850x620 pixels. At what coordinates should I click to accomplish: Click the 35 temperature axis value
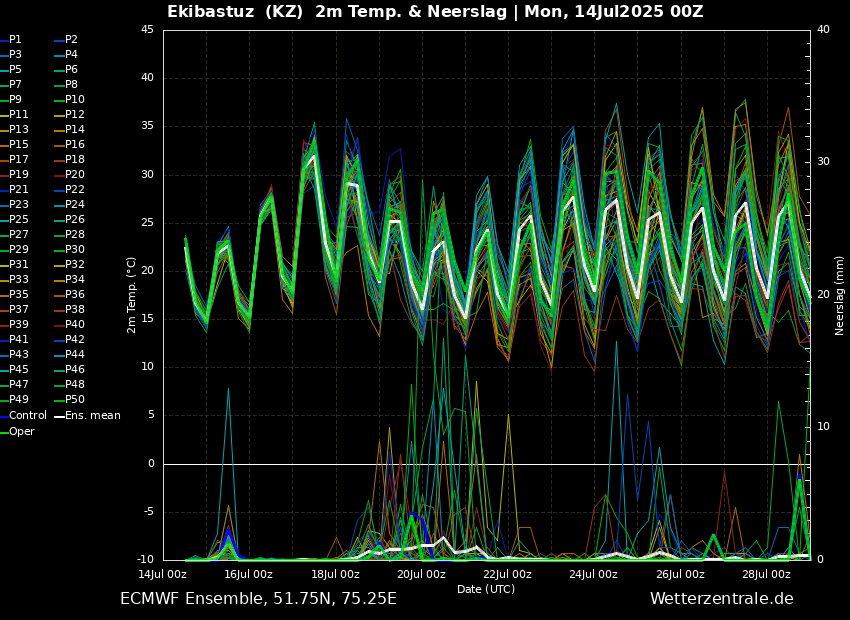[147, 126]
